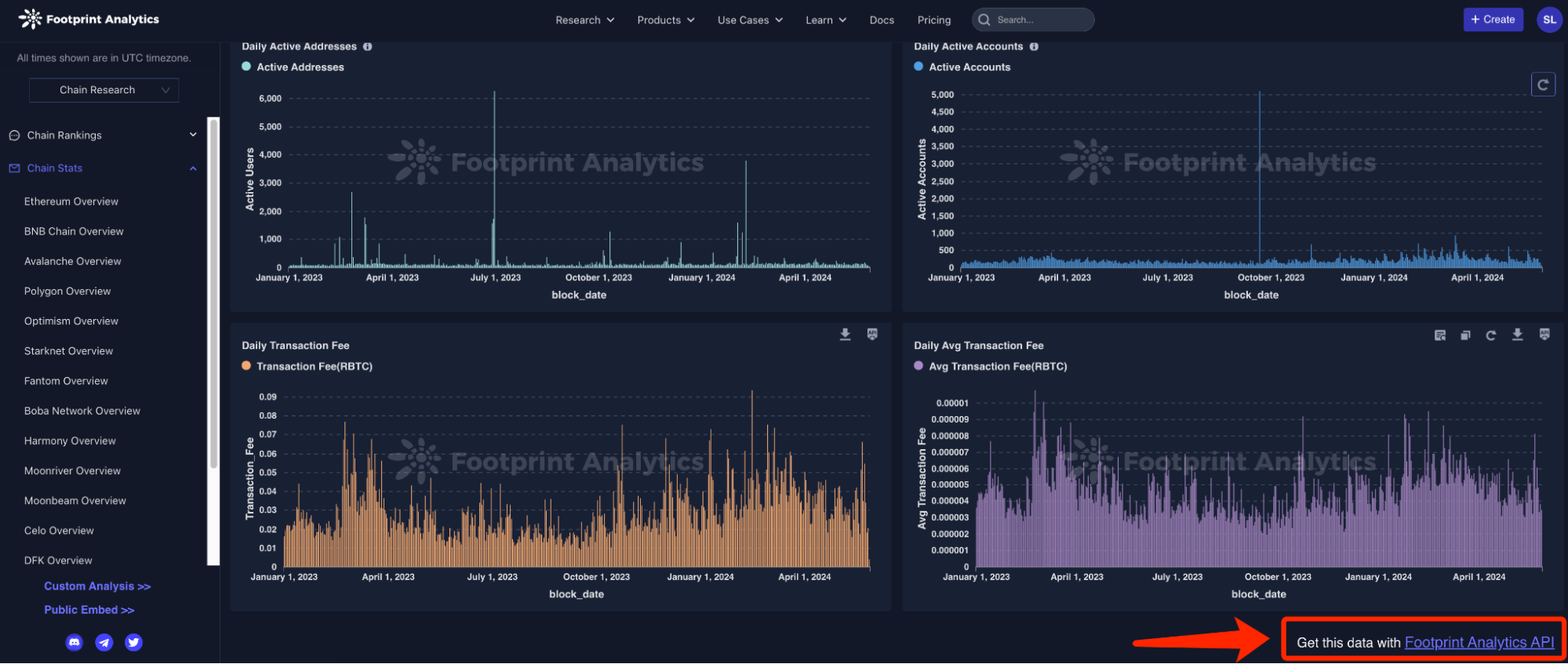Open the Learn menu dropdown
1568x664 pixels.
tap(826, 20)
